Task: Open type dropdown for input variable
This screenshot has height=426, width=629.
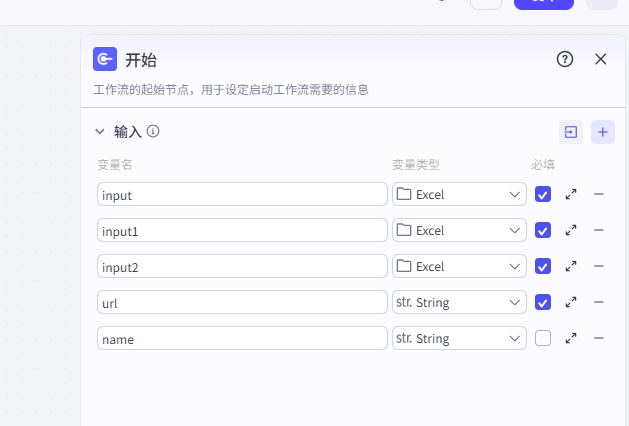Action: [459, 194]
